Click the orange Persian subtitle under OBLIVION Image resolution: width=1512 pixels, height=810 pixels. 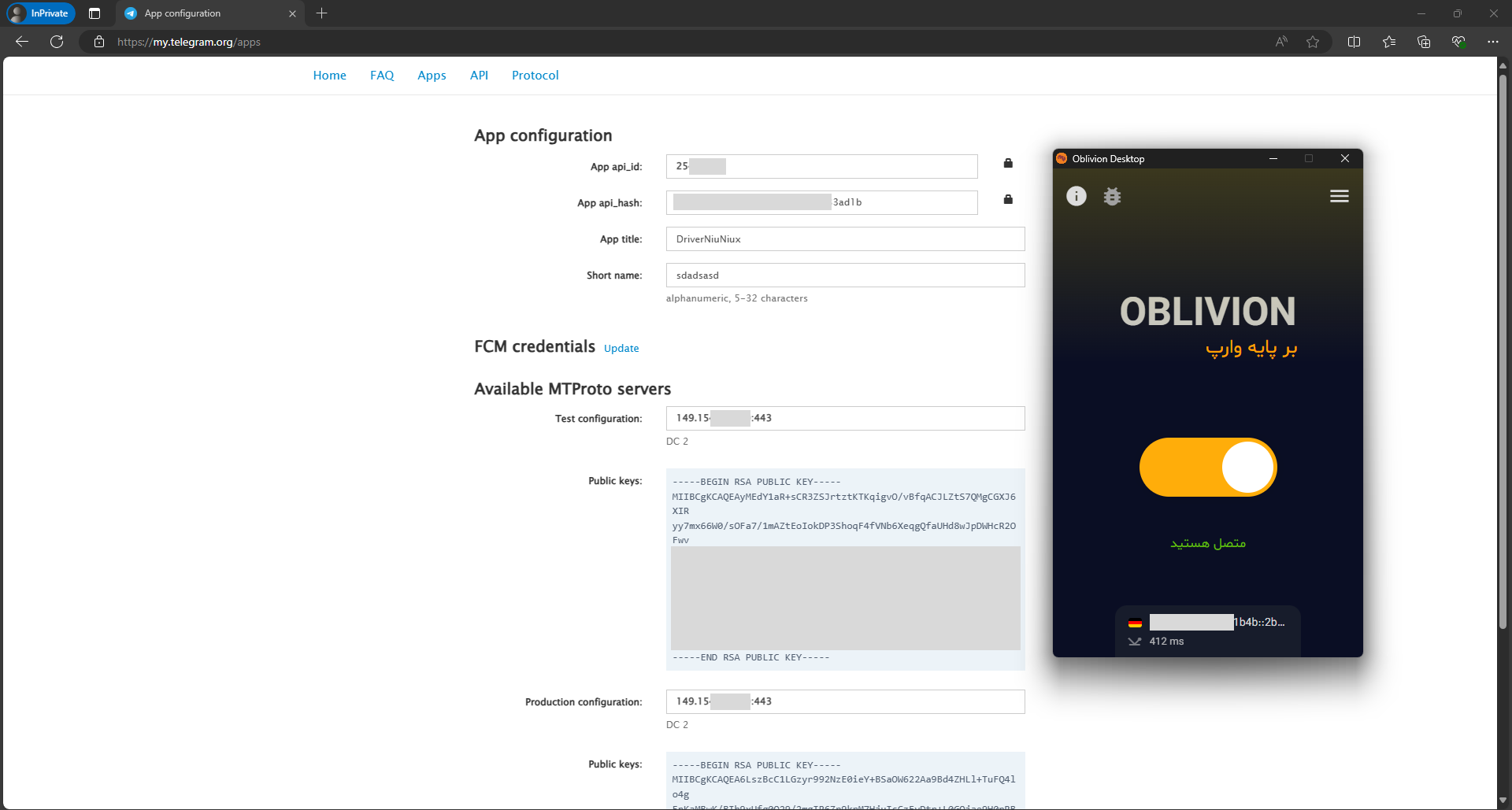(x=1251, y=349)
